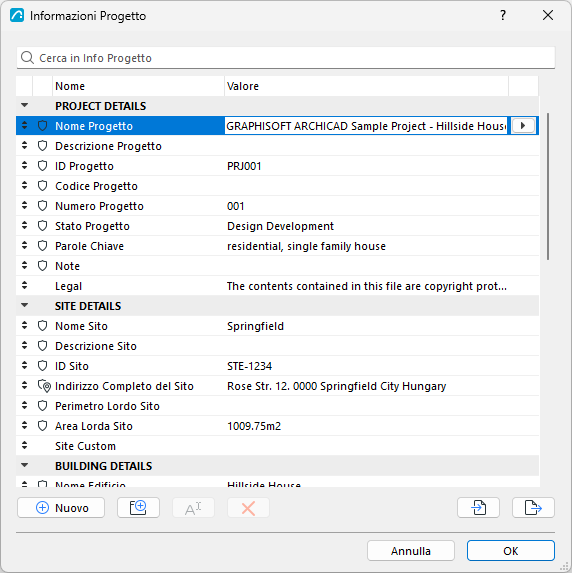572x573 pixels.
Task: Click the location shield icon beside Indirizzo Completo del Sito
Action: pyautogui.click(x=44, y=386)
